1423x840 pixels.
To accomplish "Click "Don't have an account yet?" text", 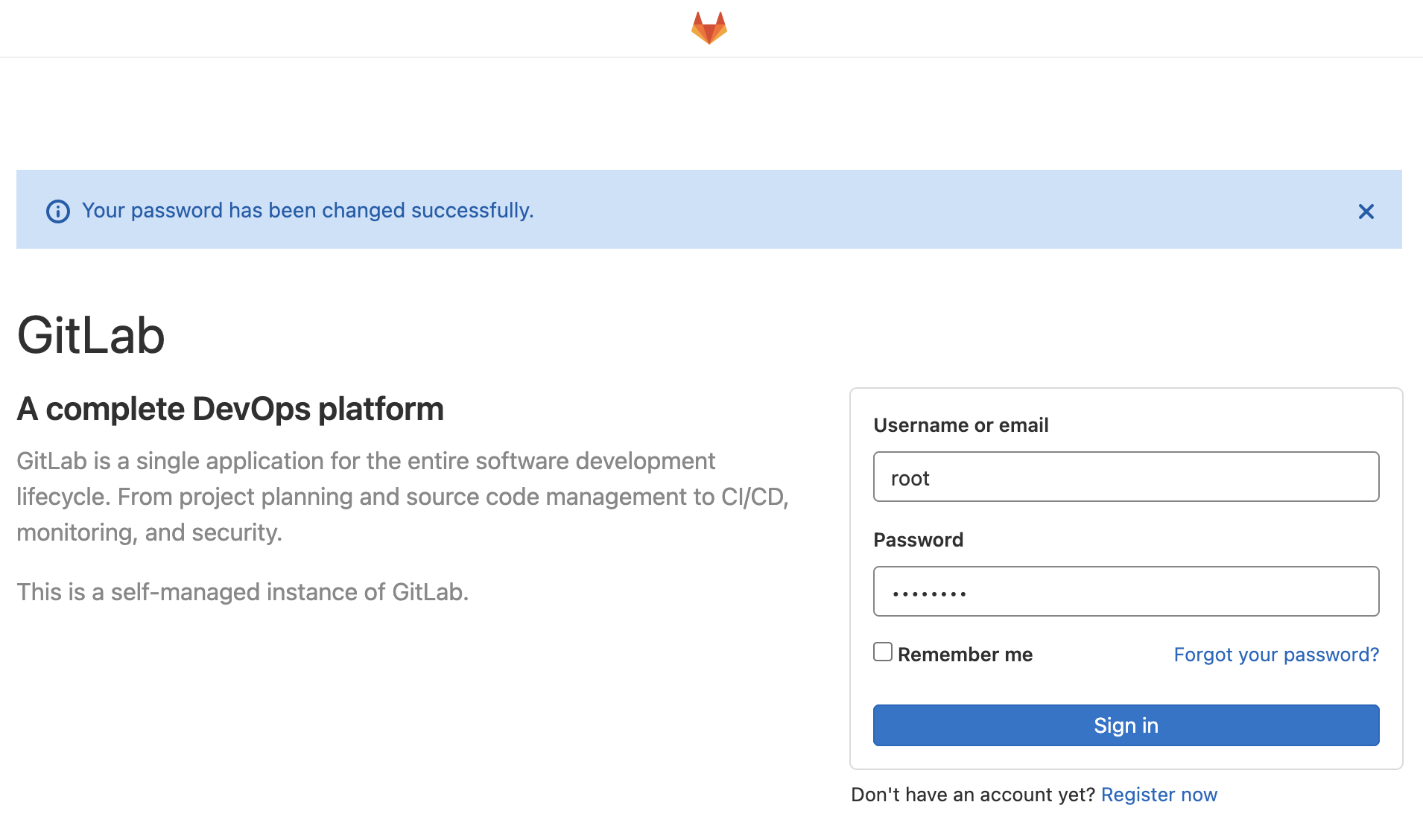I will pyautogui.click(x=972, y=795).
